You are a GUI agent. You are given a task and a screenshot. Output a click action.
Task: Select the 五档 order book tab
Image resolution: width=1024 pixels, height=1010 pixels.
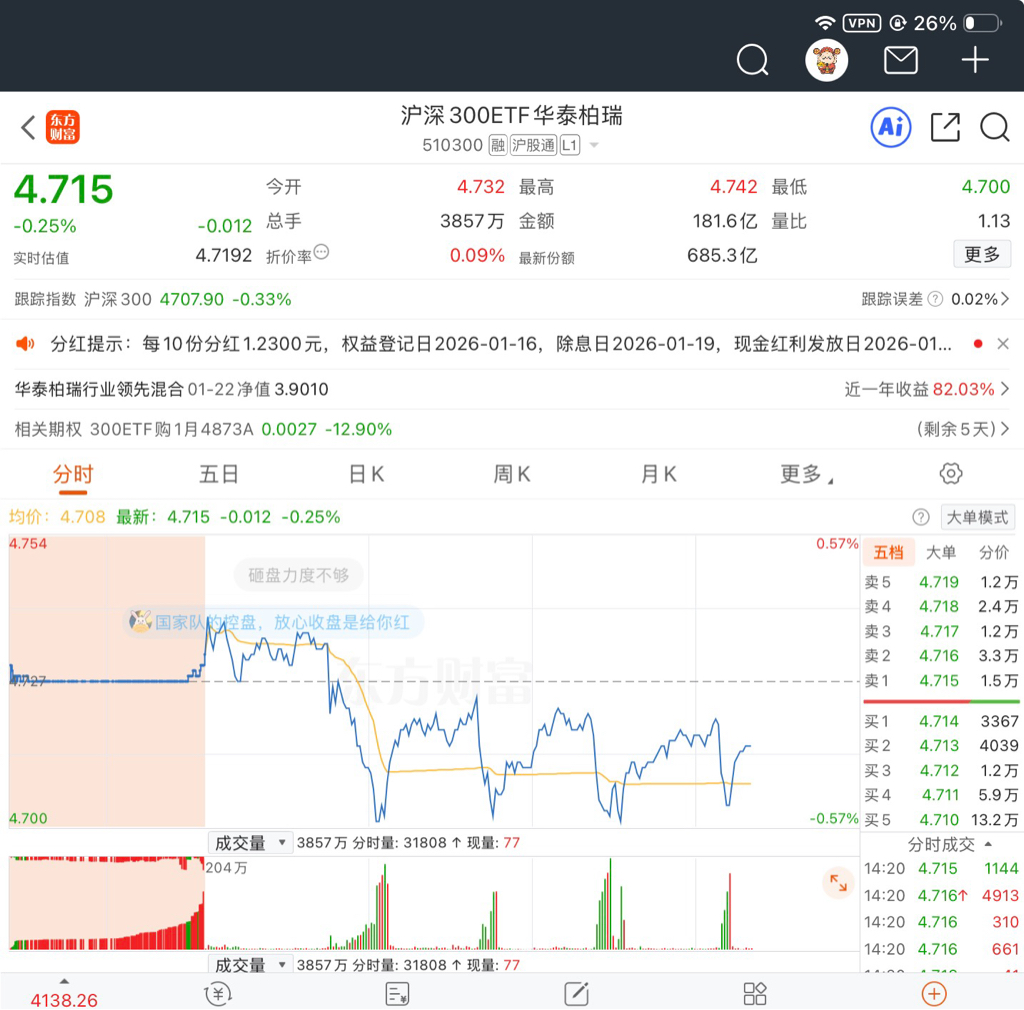(x=889, y=552)
